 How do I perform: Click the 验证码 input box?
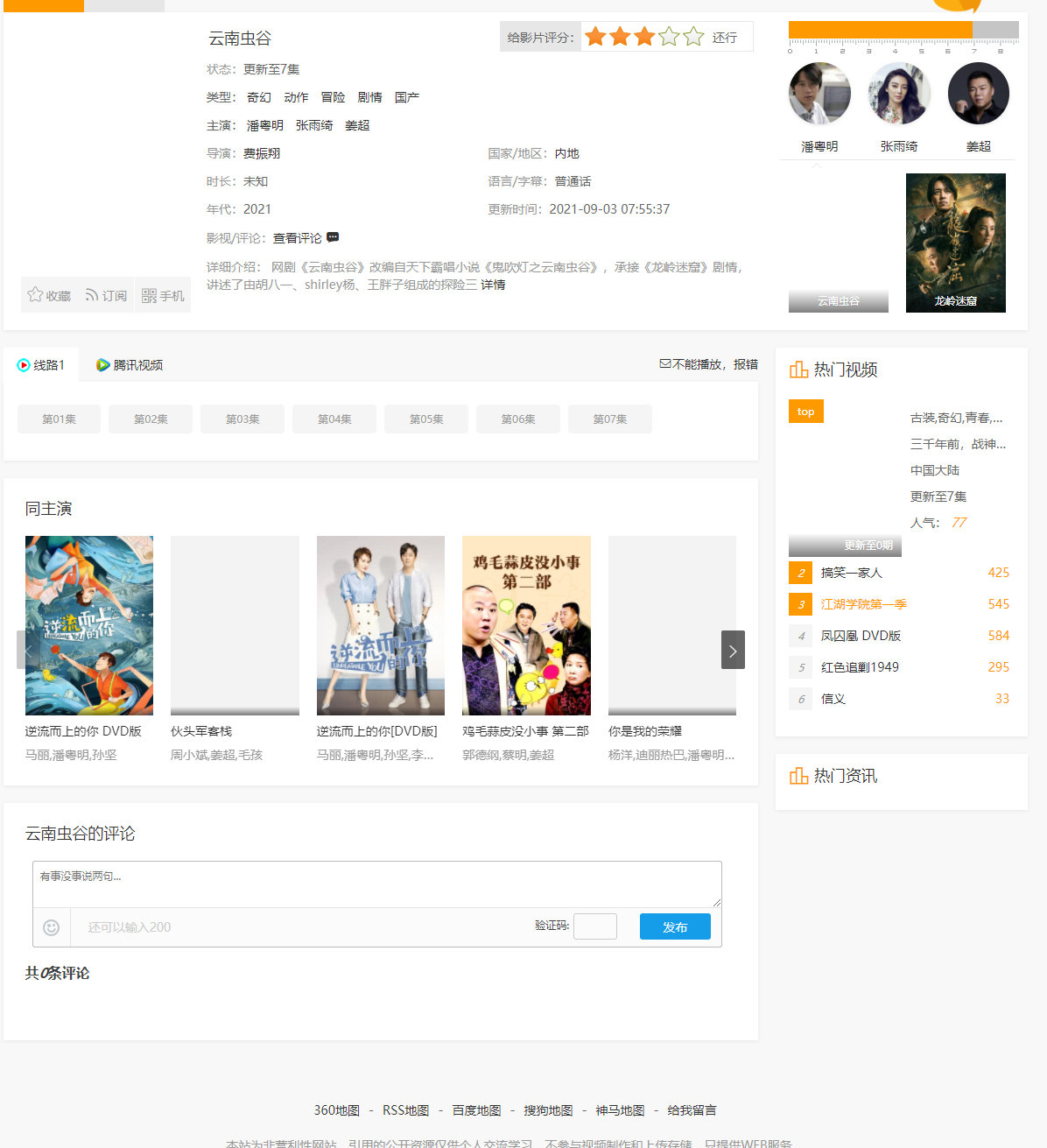pyautogui.click(x=595, y=926)
